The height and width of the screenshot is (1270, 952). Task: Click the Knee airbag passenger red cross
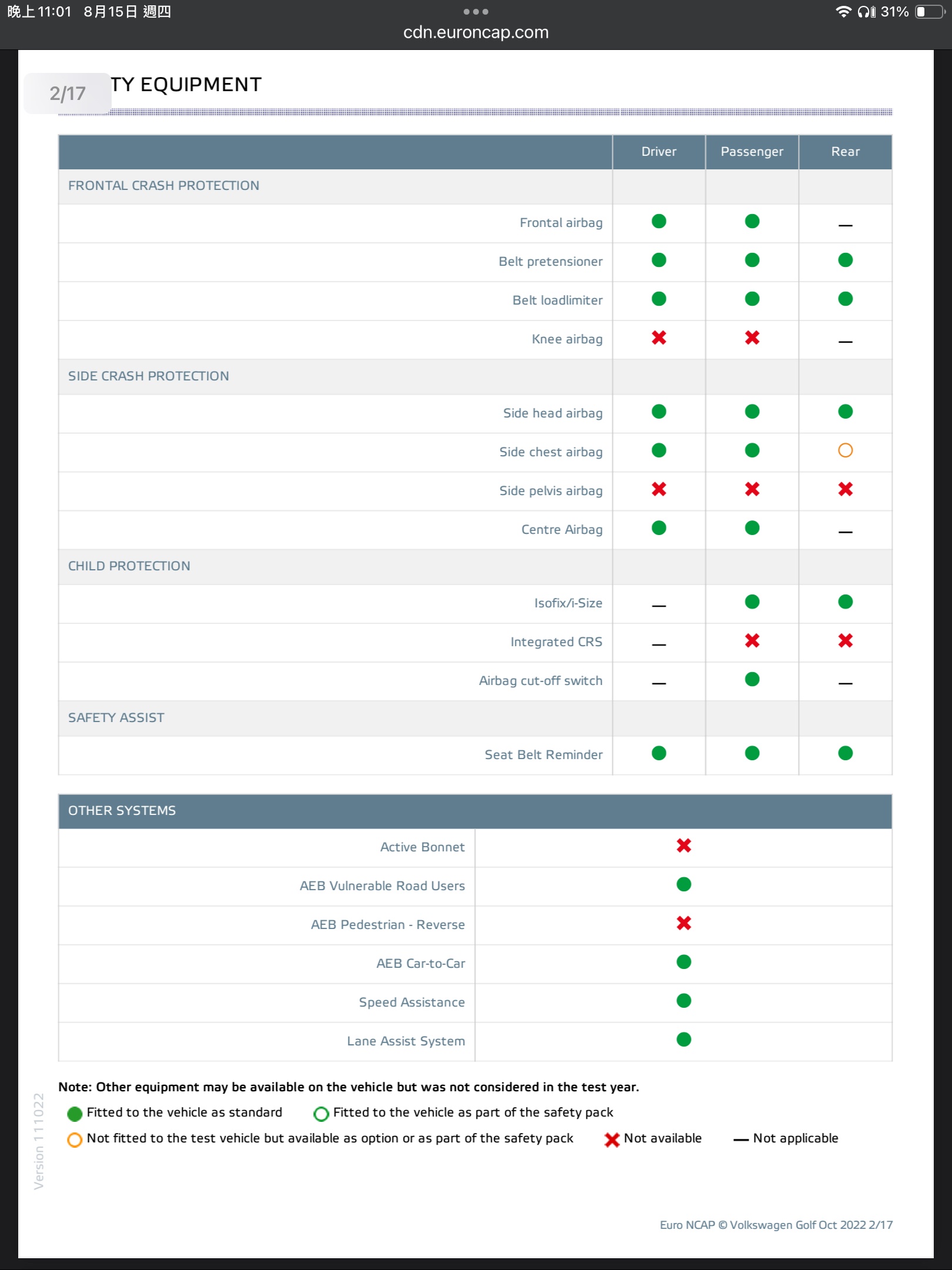tap(752, 337)
